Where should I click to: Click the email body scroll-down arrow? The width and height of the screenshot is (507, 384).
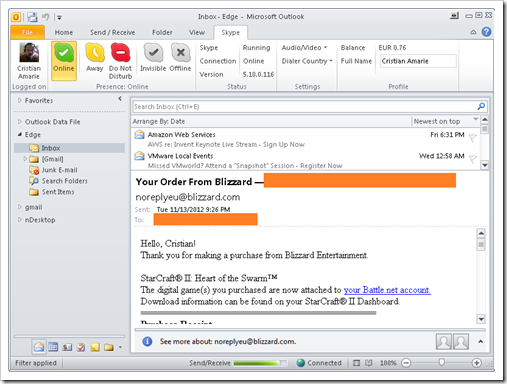click(x=481, y=319)
